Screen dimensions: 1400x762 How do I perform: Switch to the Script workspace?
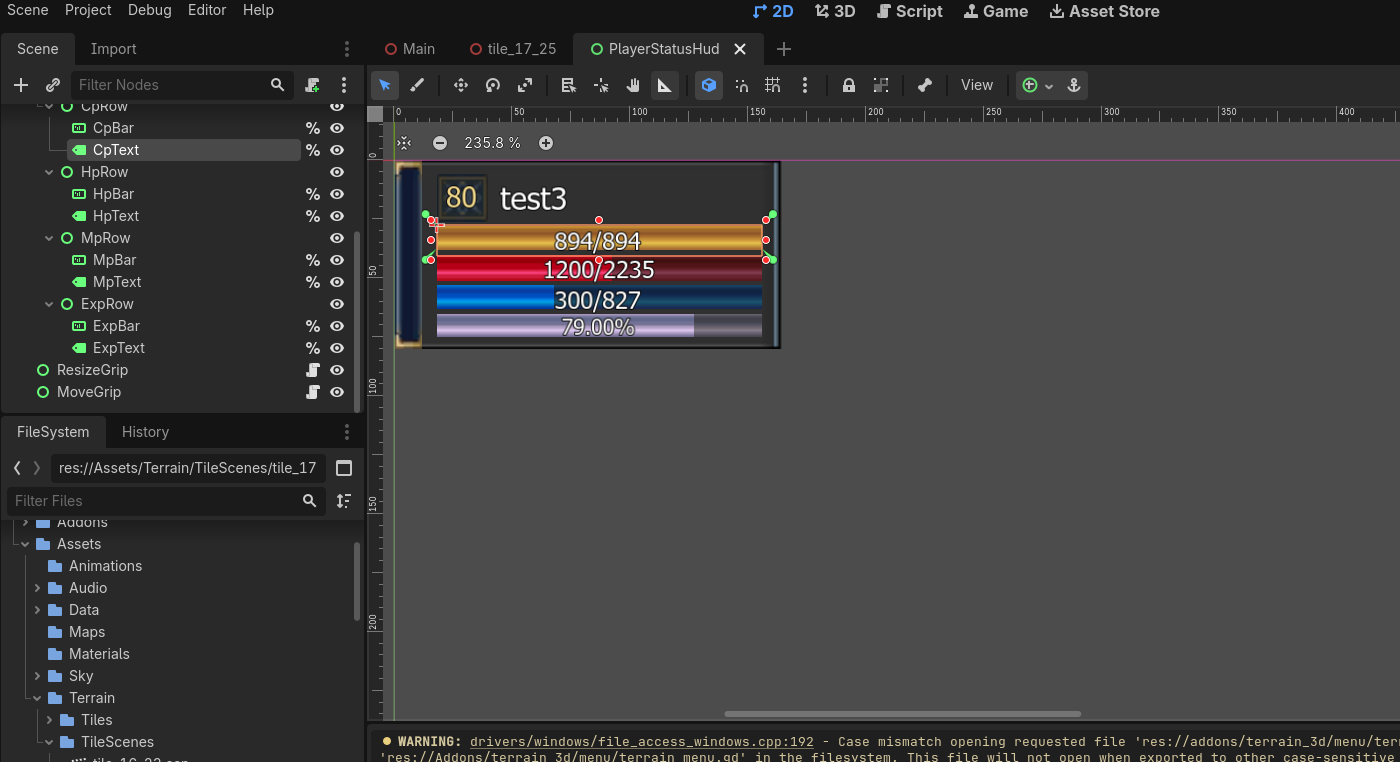(x=909, y=11)
